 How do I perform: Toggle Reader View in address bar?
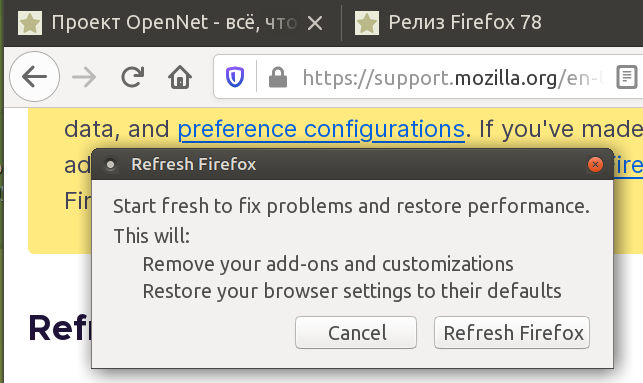coord(627,77)
